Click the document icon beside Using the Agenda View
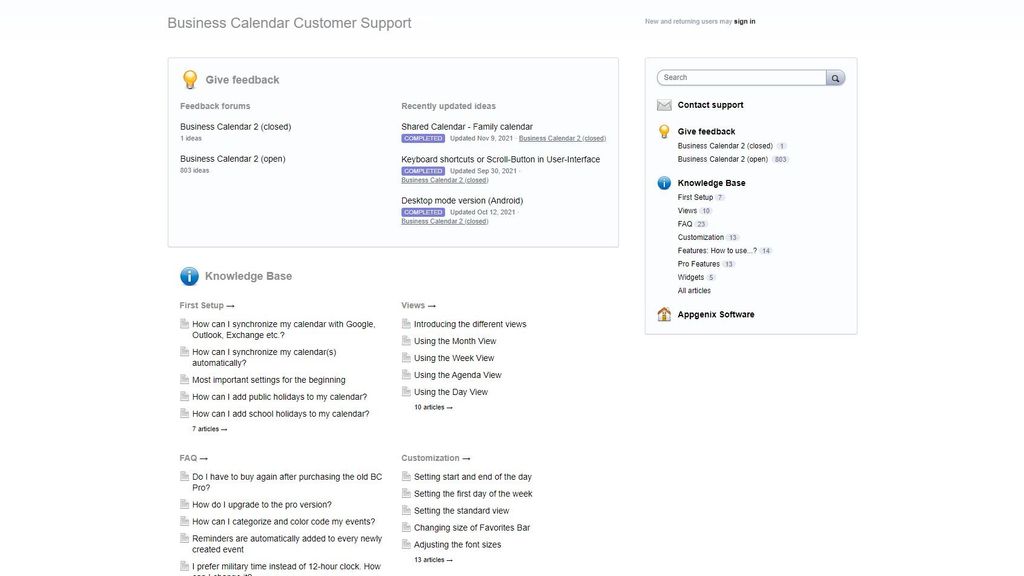The image size is (1024, 576). (406, 375)
